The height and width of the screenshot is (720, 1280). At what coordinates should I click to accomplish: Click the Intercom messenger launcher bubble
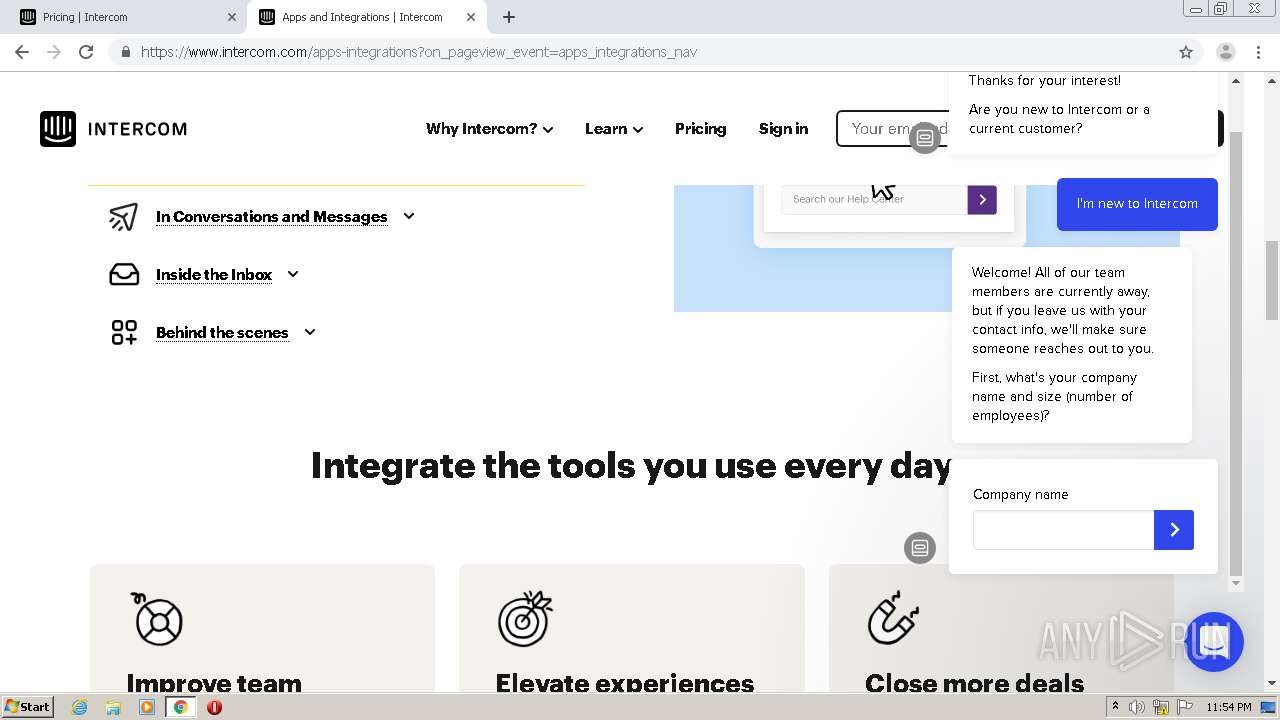coord(1213,642)
